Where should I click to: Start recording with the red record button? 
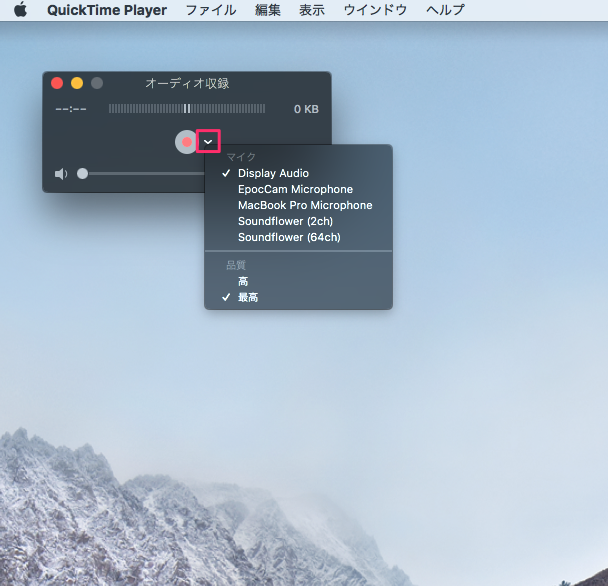[x=187, y=142]
